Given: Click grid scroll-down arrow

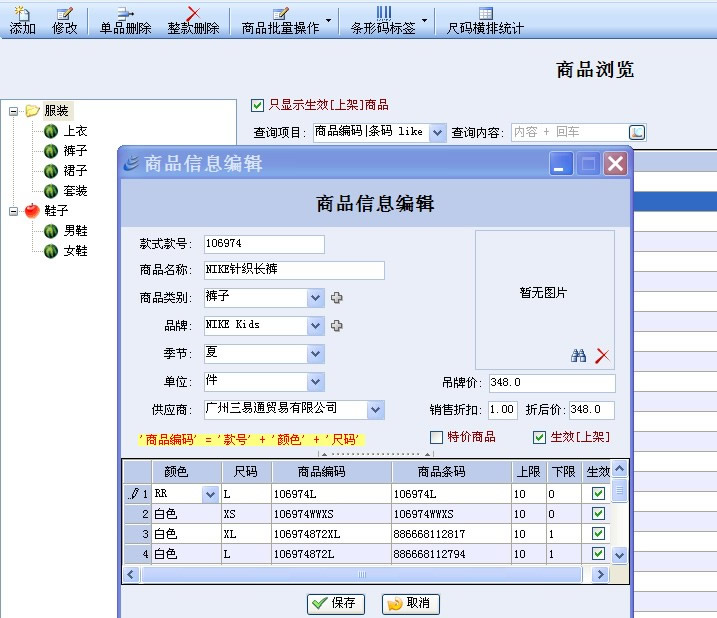Looking at the screenshot, I should click(620, 556).
